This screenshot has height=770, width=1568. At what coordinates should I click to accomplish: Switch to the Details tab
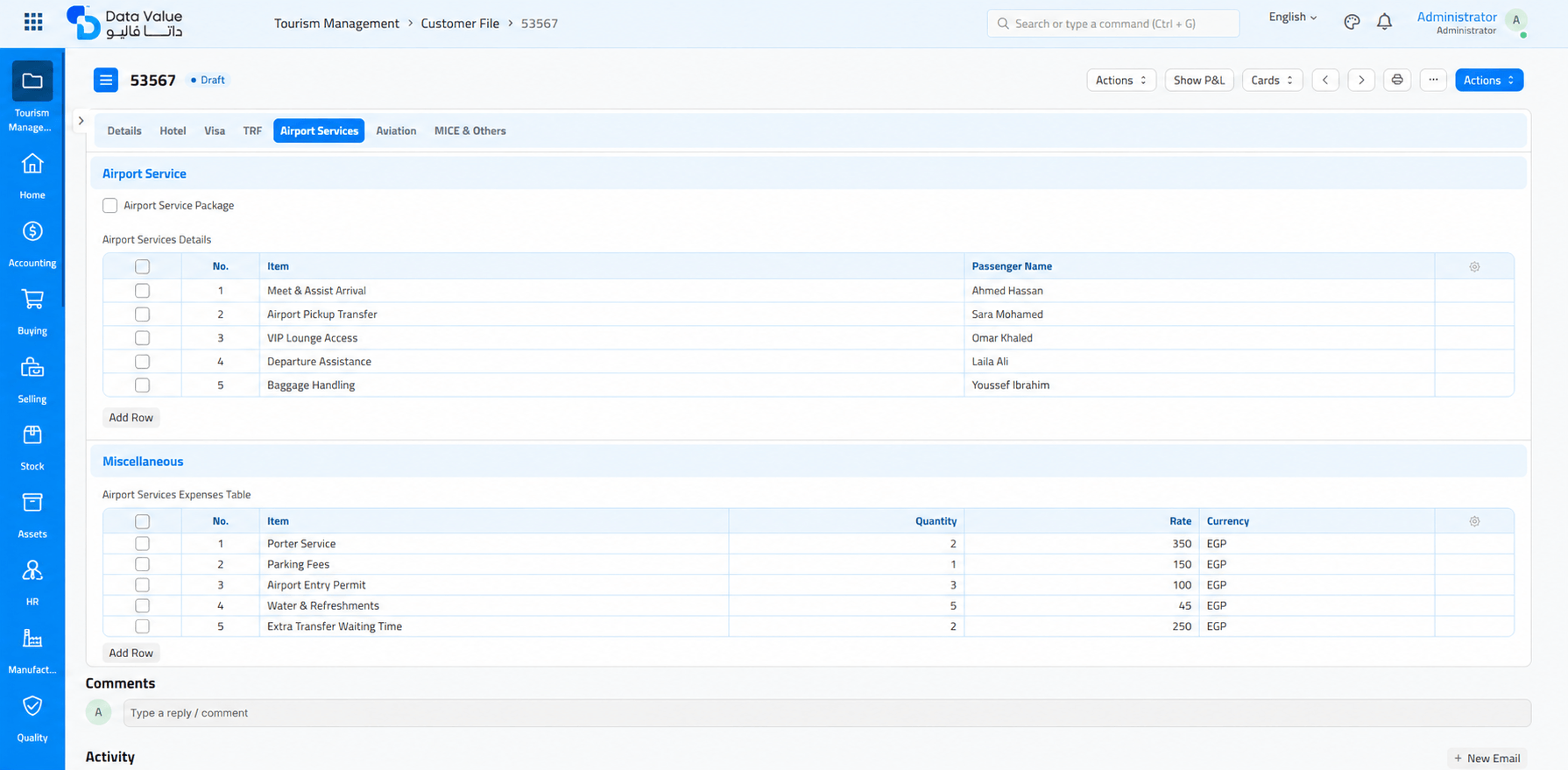tap(124, 131)
